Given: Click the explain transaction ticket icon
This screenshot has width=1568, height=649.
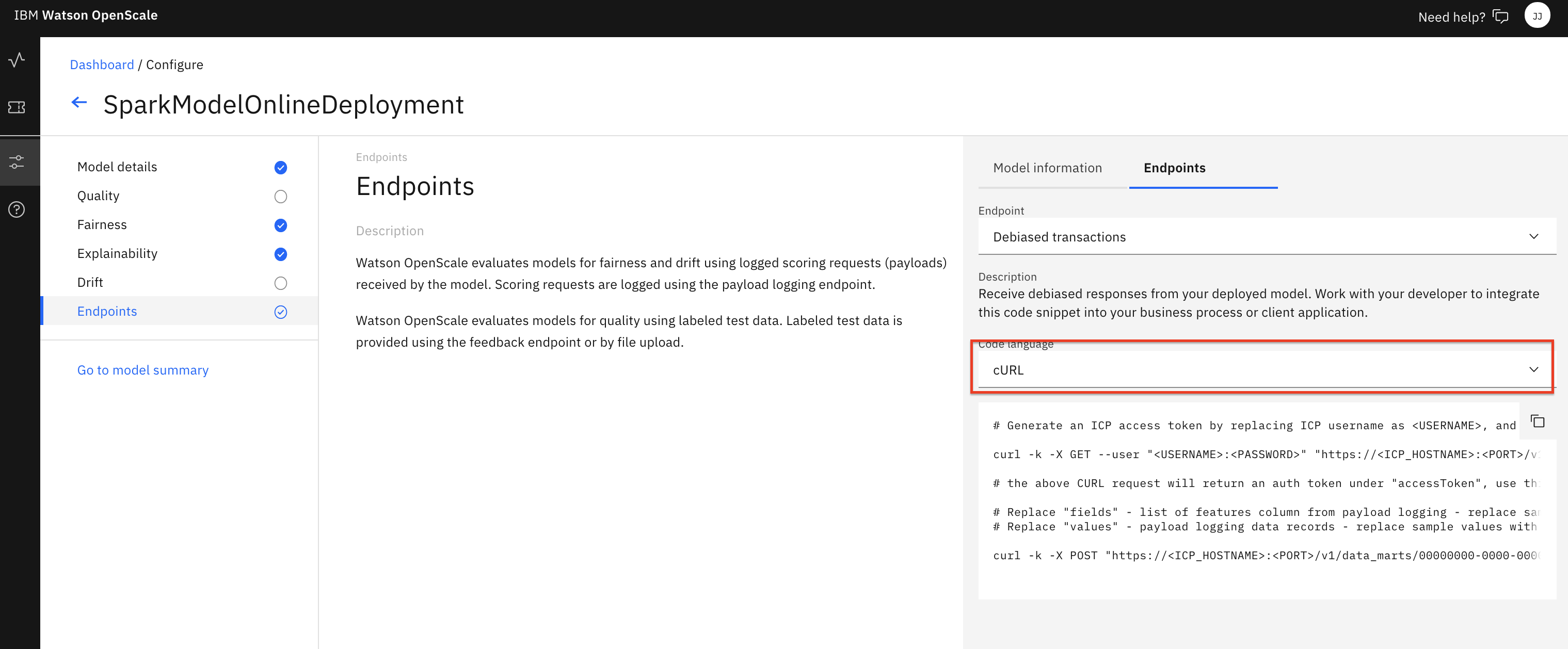Looking at the screenshot, I should 17,108.
